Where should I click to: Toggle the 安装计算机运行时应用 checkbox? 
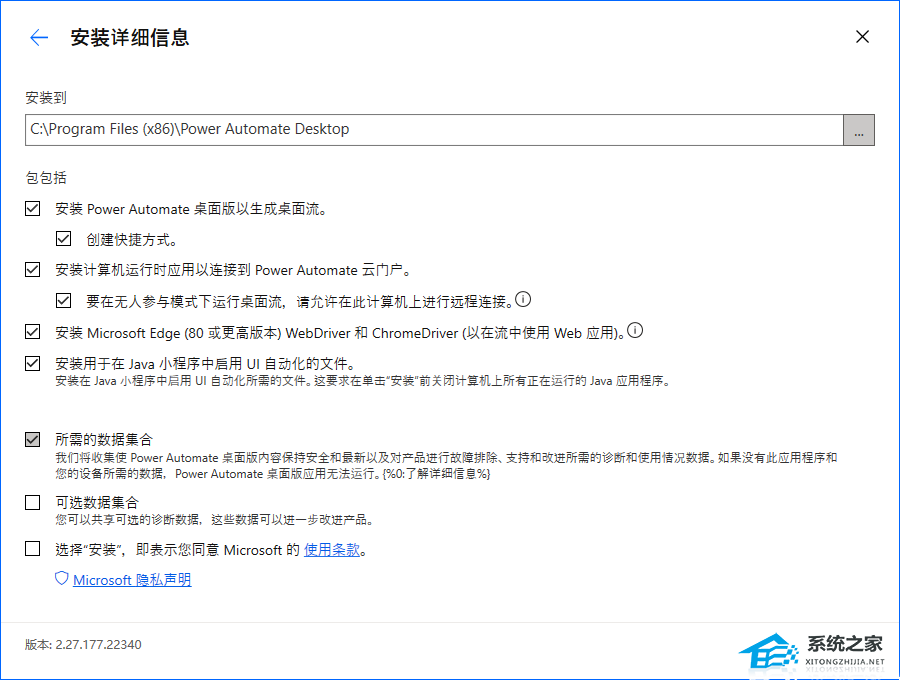click(x=33, y=270)
